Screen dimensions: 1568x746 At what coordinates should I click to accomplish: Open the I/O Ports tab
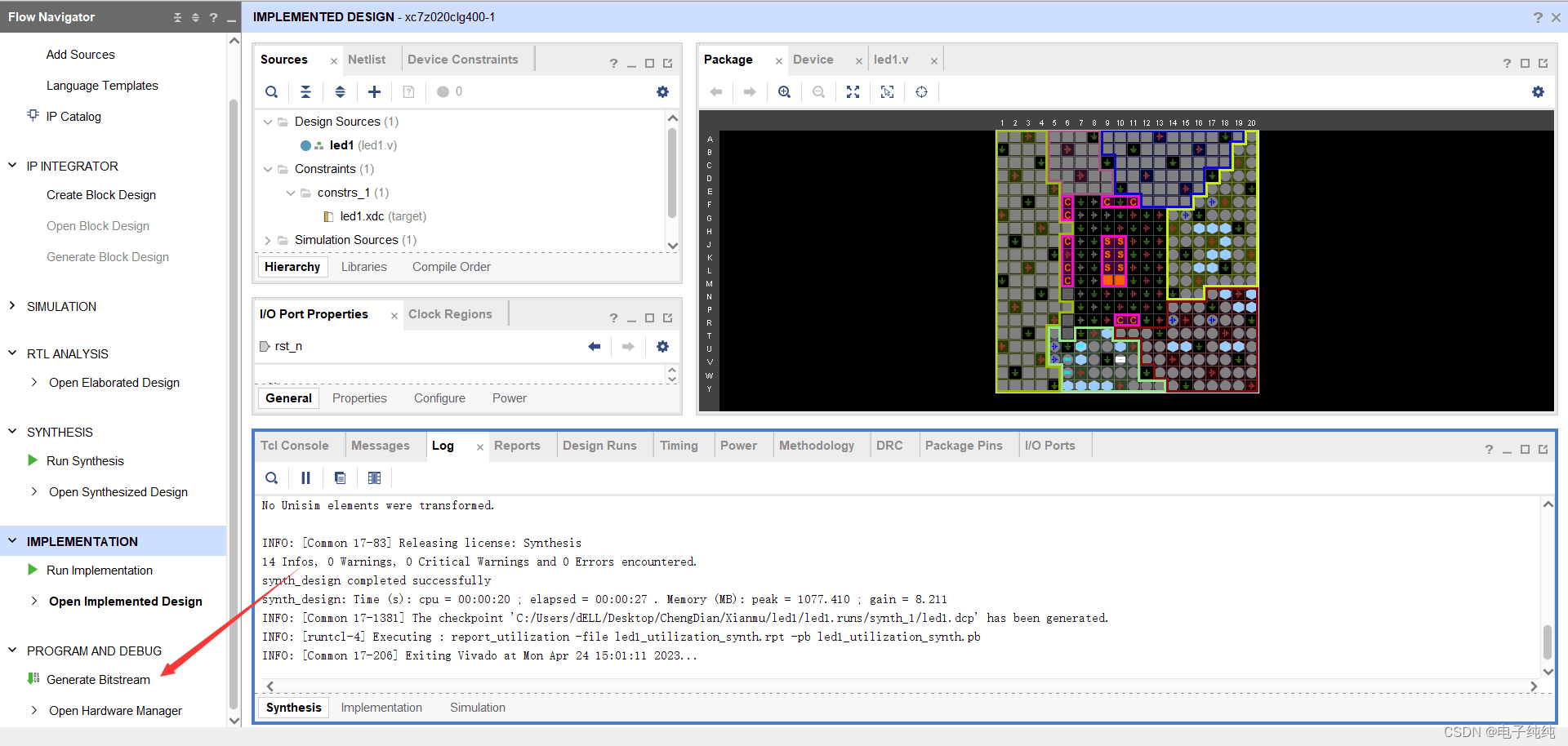coord(1050,446)
